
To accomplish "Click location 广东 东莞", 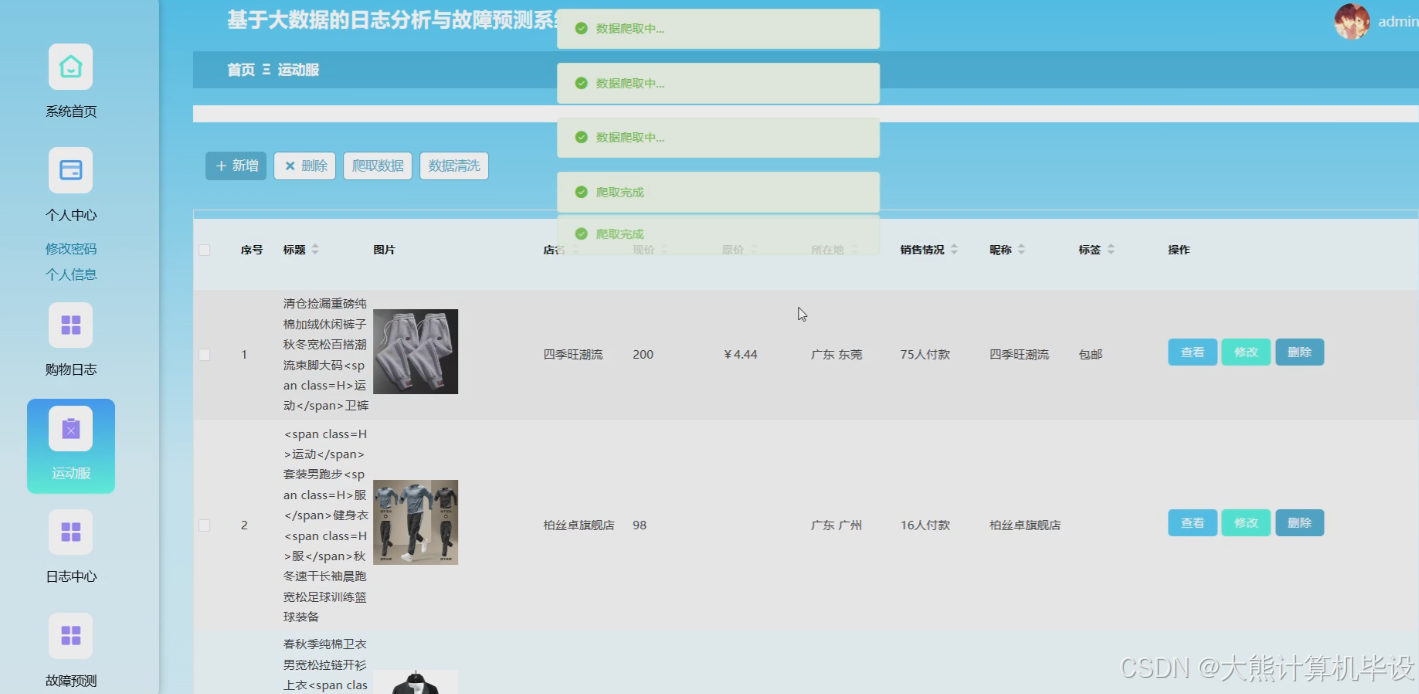I will tap(836, 355).
